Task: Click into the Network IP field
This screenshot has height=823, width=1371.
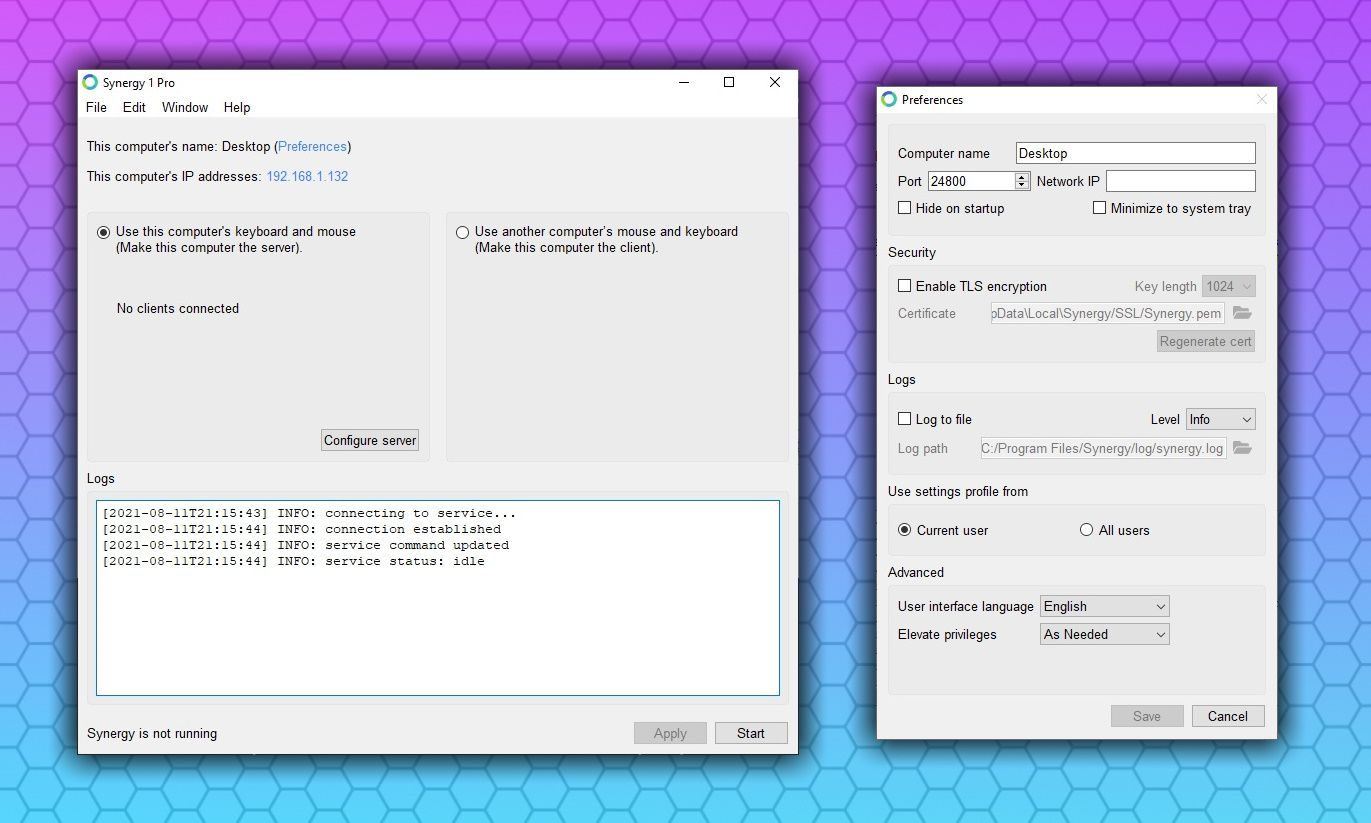Action: pos(1180,181)
